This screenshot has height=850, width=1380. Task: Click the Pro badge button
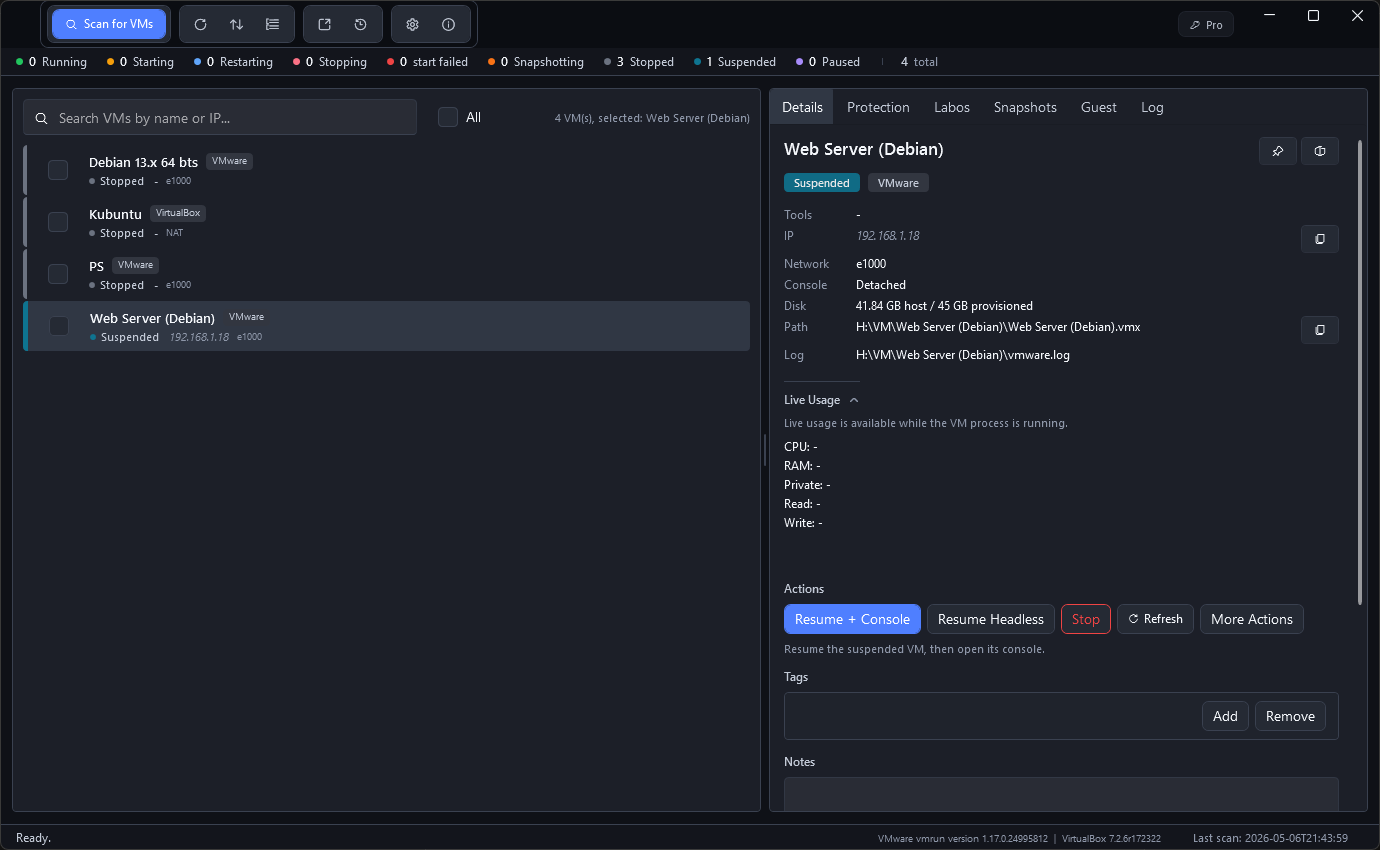(1206, 25)
